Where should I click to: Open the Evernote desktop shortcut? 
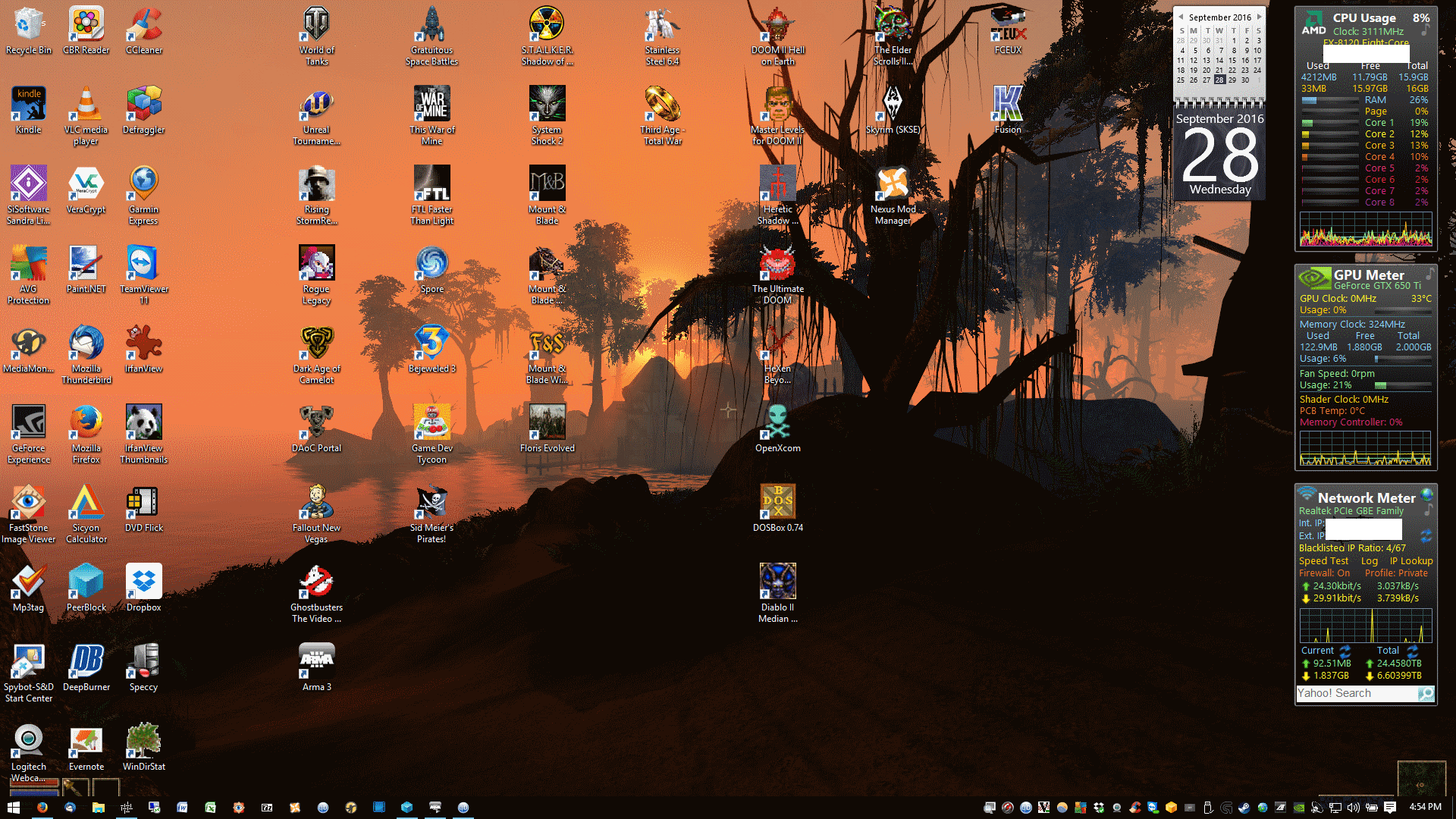point(86,748)
